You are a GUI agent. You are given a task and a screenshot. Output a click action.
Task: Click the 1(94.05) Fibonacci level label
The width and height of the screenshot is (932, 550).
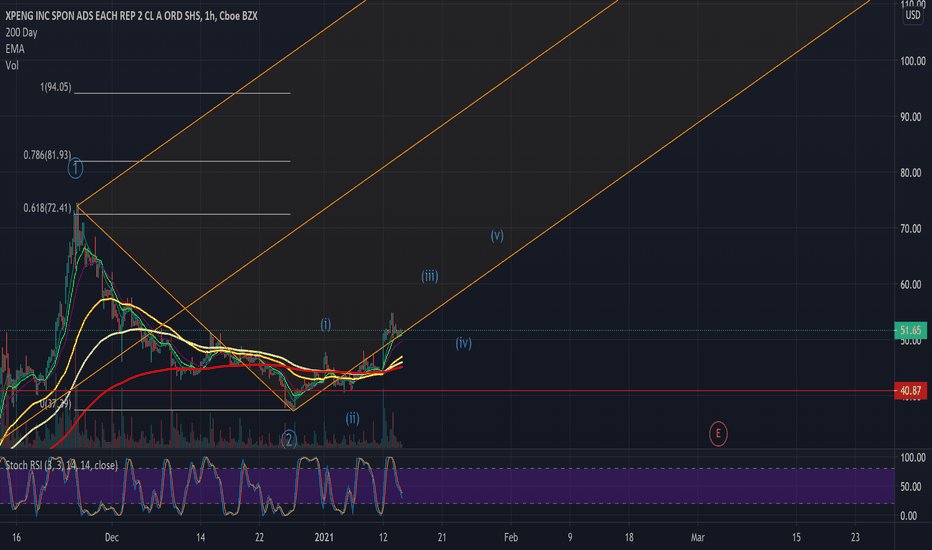click(56, 87)
